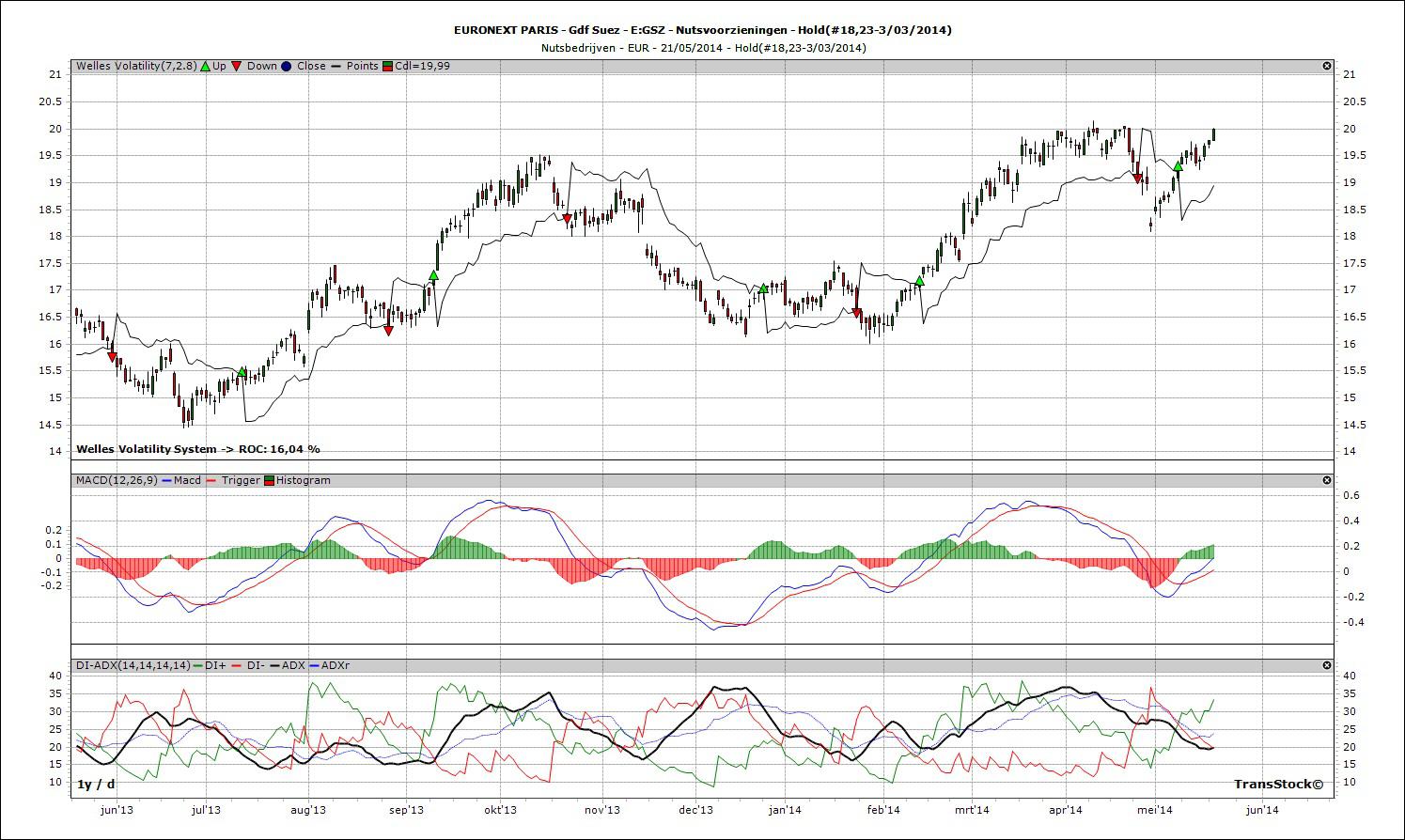1405x840 pixels.
Task: Click the green up signal in September 2013
Action: (433, 275)
